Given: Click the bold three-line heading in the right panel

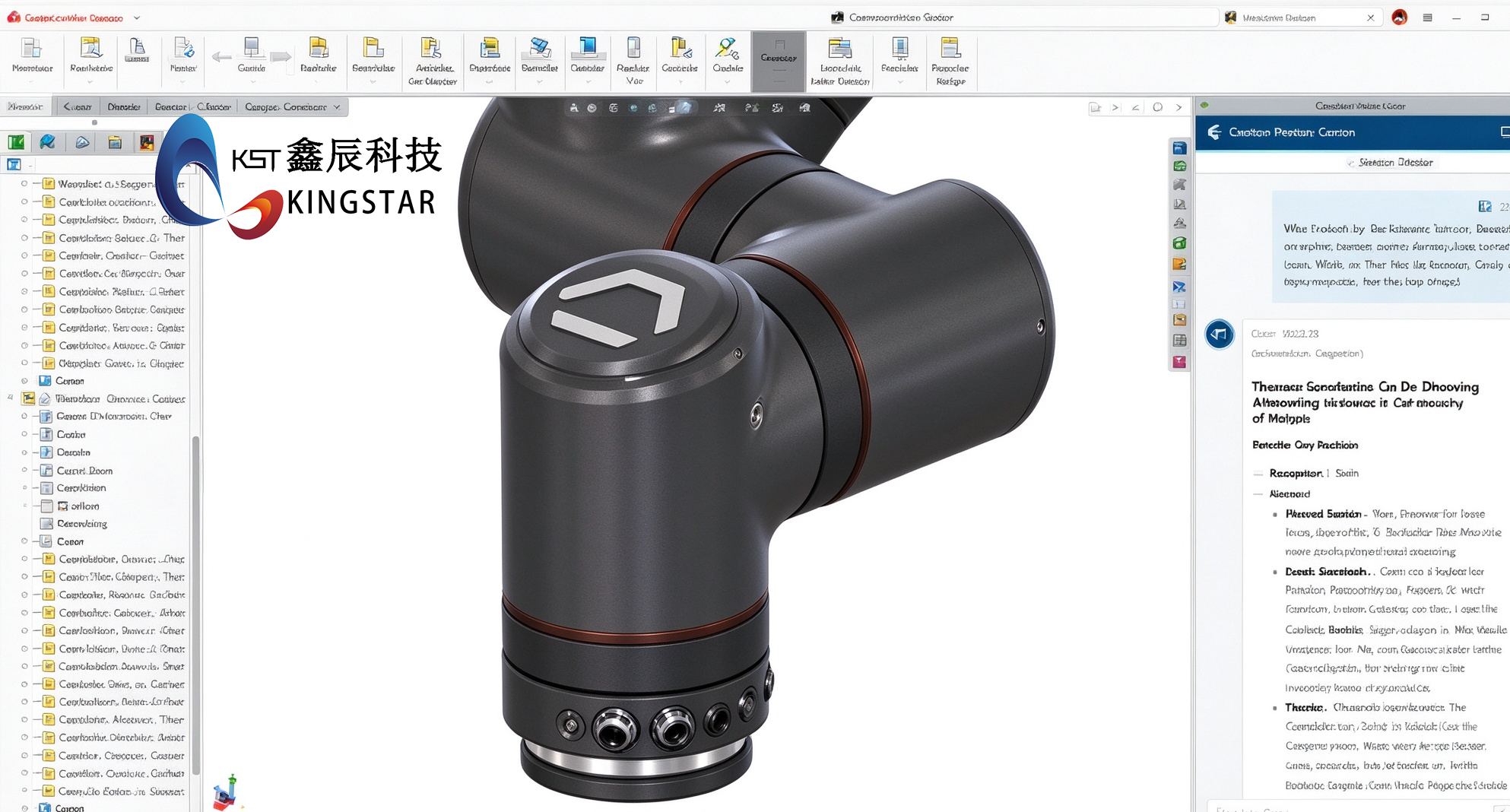Looking at the screenshot, I should coord(1366,402).
